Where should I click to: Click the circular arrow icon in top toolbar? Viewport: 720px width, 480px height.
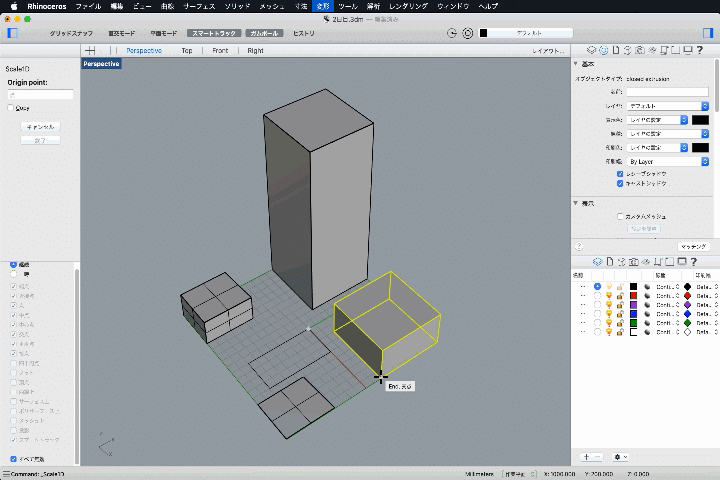pyautogui.click(x=452, y=33)
